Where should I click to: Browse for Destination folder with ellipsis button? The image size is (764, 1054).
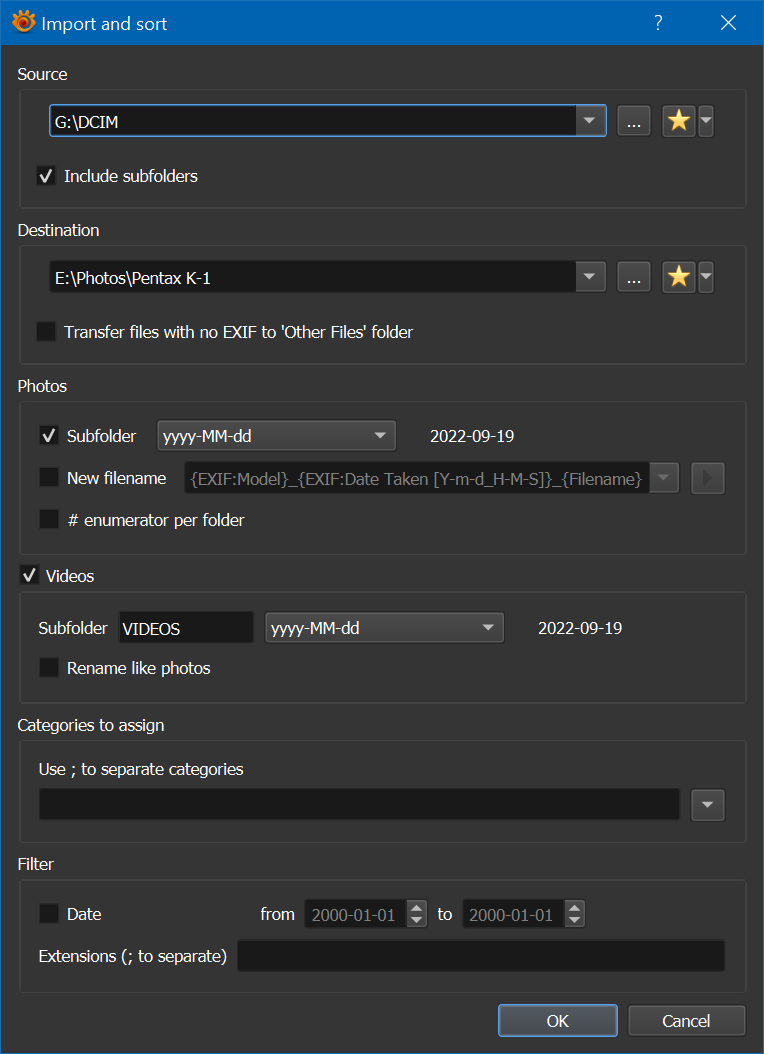tap(633, 277)
